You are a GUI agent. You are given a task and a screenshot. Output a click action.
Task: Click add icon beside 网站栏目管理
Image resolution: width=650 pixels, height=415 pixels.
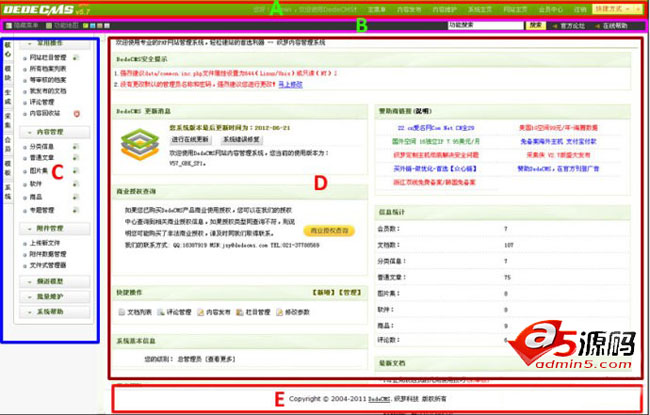coord(76,58)
